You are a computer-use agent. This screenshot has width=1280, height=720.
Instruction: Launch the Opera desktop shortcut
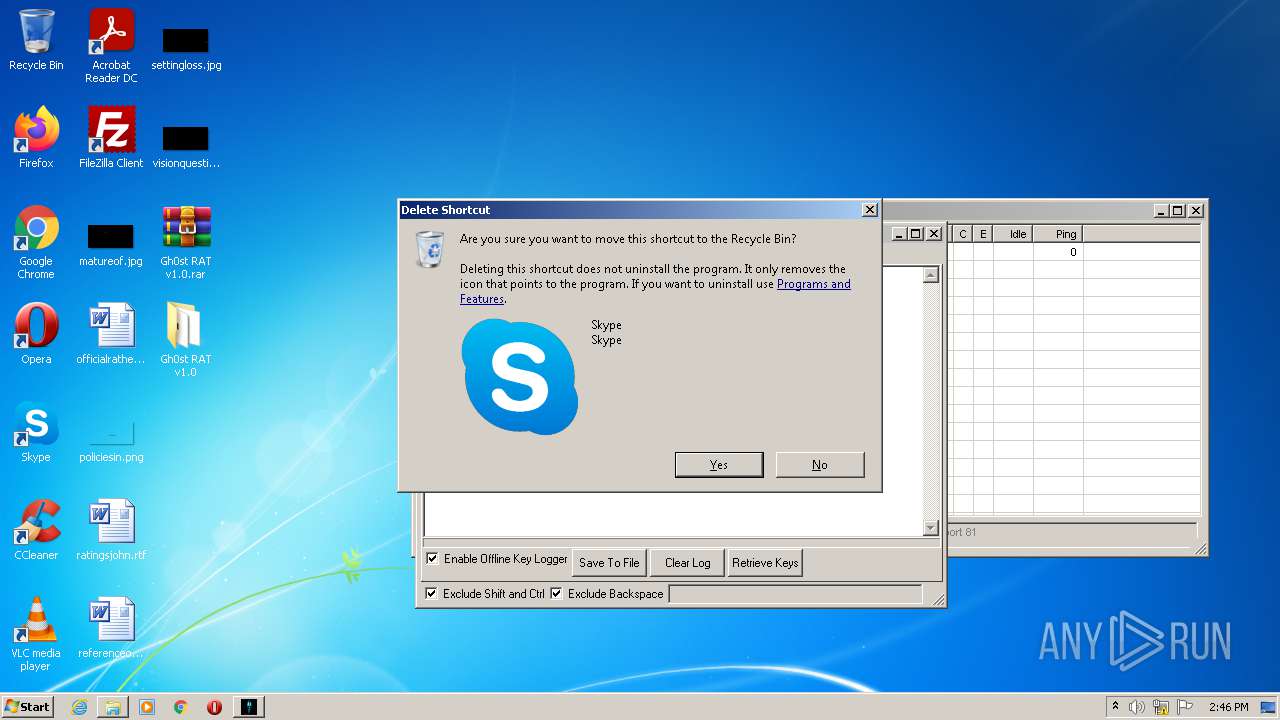tap(36, 334)
